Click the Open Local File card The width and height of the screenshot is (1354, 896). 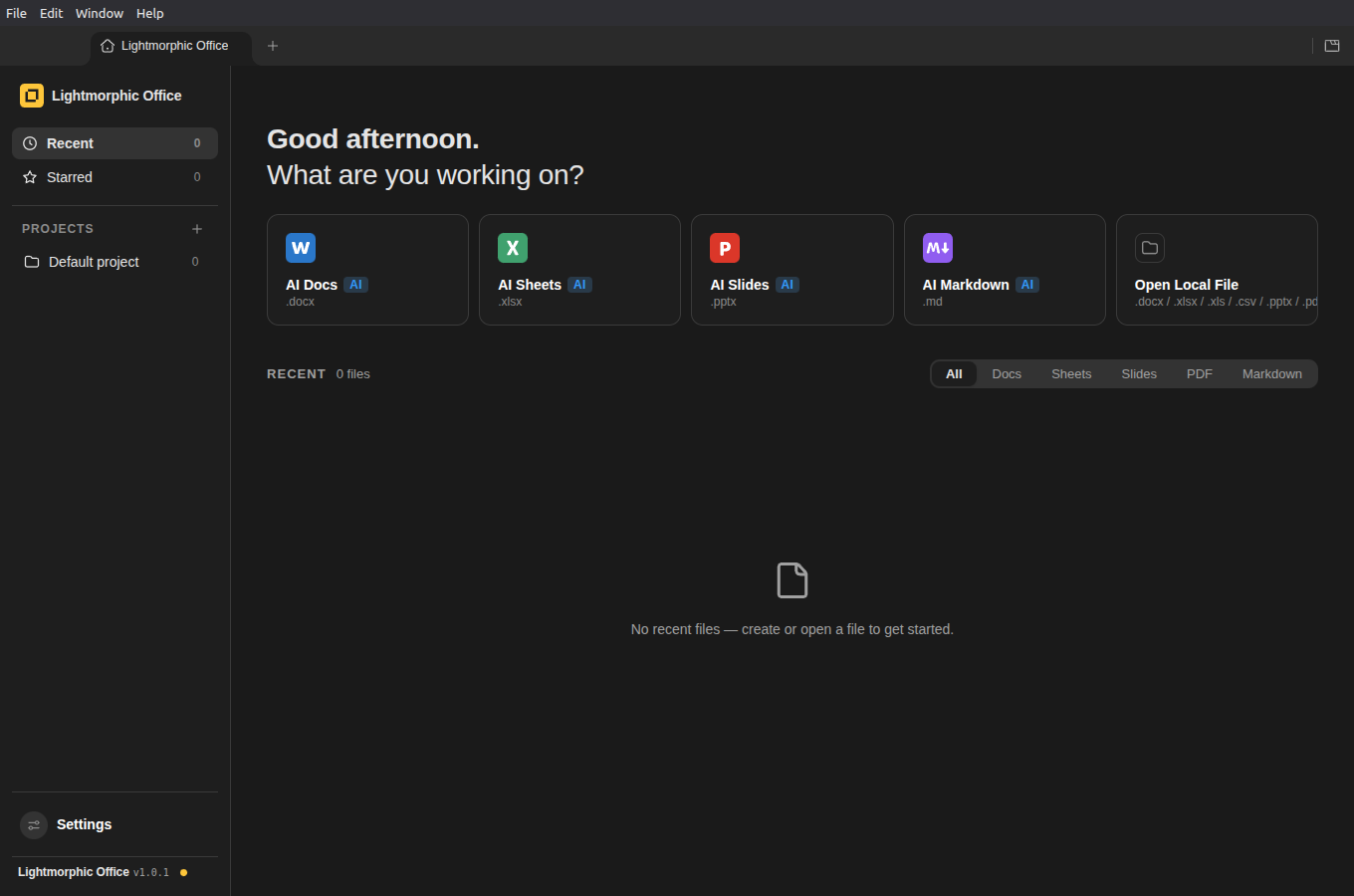[1217, 270]
